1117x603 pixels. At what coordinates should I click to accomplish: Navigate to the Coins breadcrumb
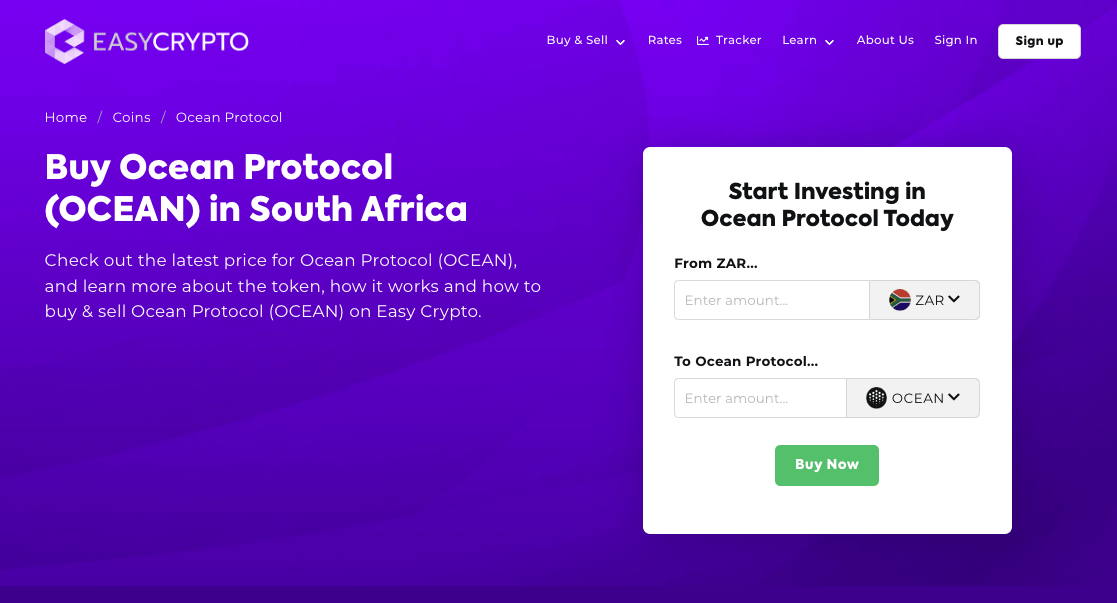pos(131,117)
